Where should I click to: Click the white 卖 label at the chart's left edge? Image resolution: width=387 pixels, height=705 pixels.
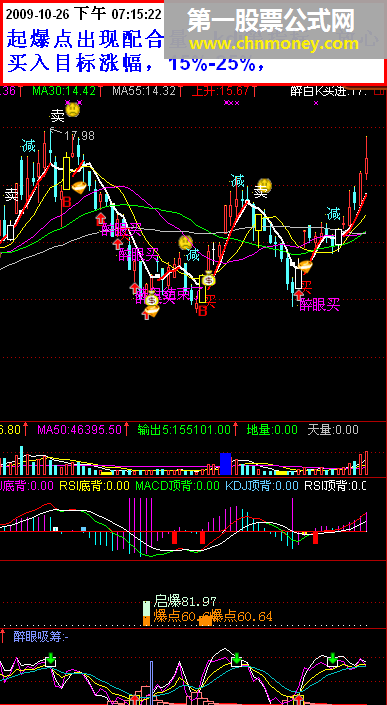pos(12,195)
